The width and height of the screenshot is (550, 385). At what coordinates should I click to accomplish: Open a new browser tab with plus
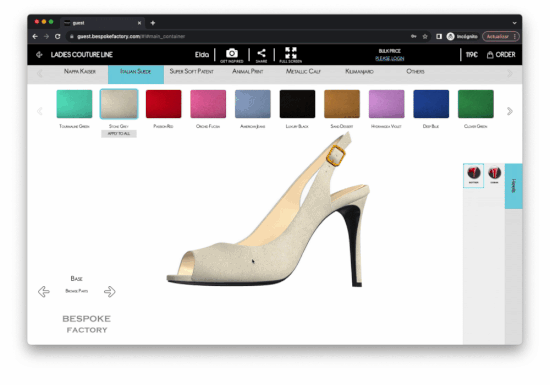(x=153, y=23)
